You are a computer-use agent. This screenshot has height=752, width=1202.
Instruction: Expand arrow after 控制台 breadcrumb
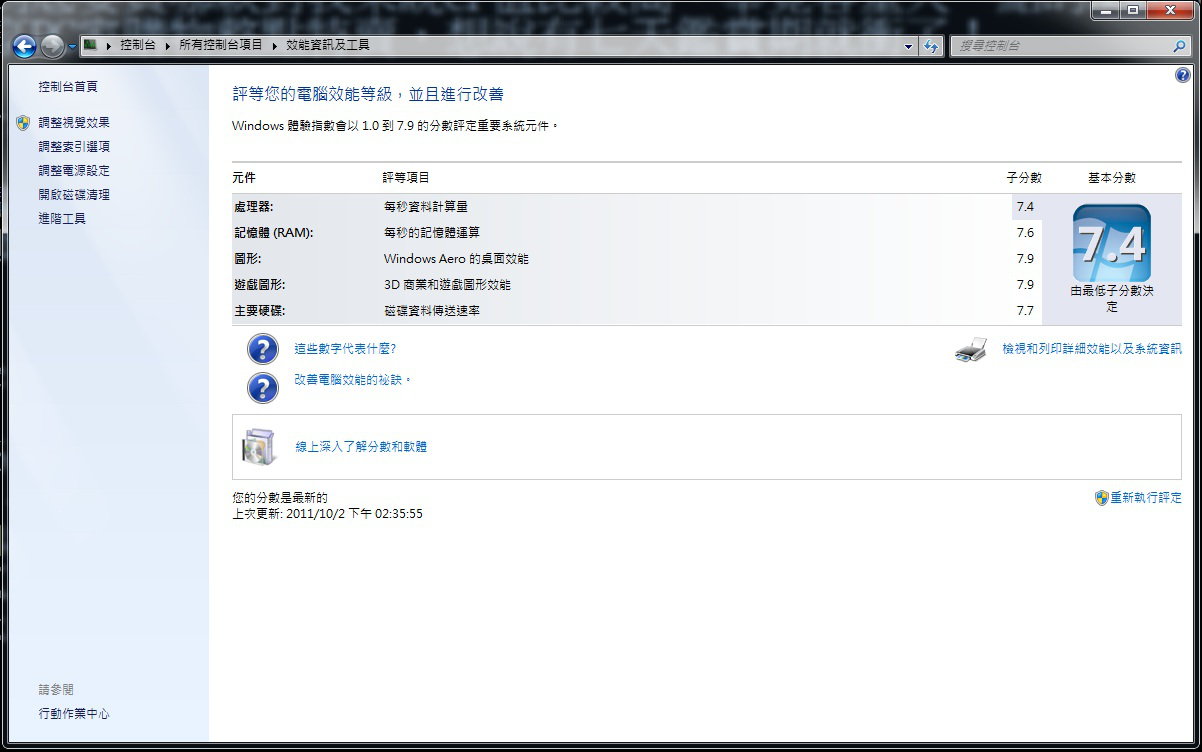pyautogui.click(x=167, y=46)
